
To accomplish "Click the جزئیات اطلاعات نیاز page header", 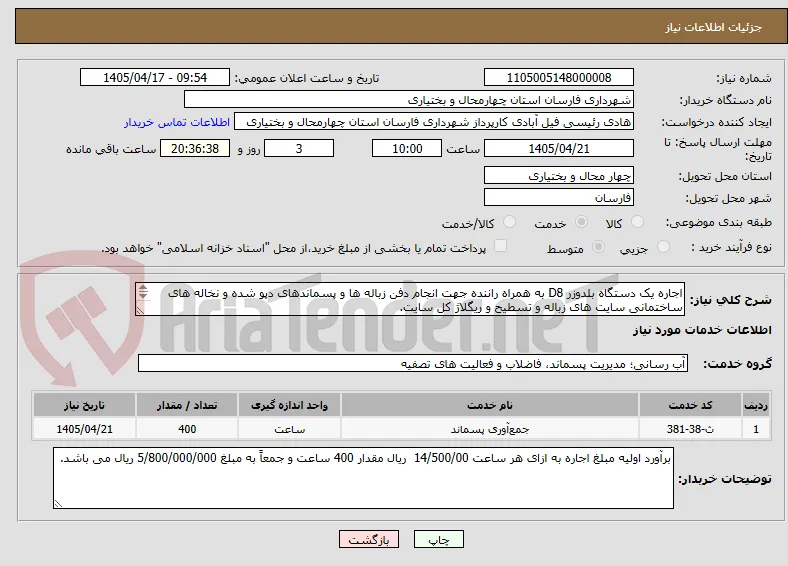I will 714,27.
